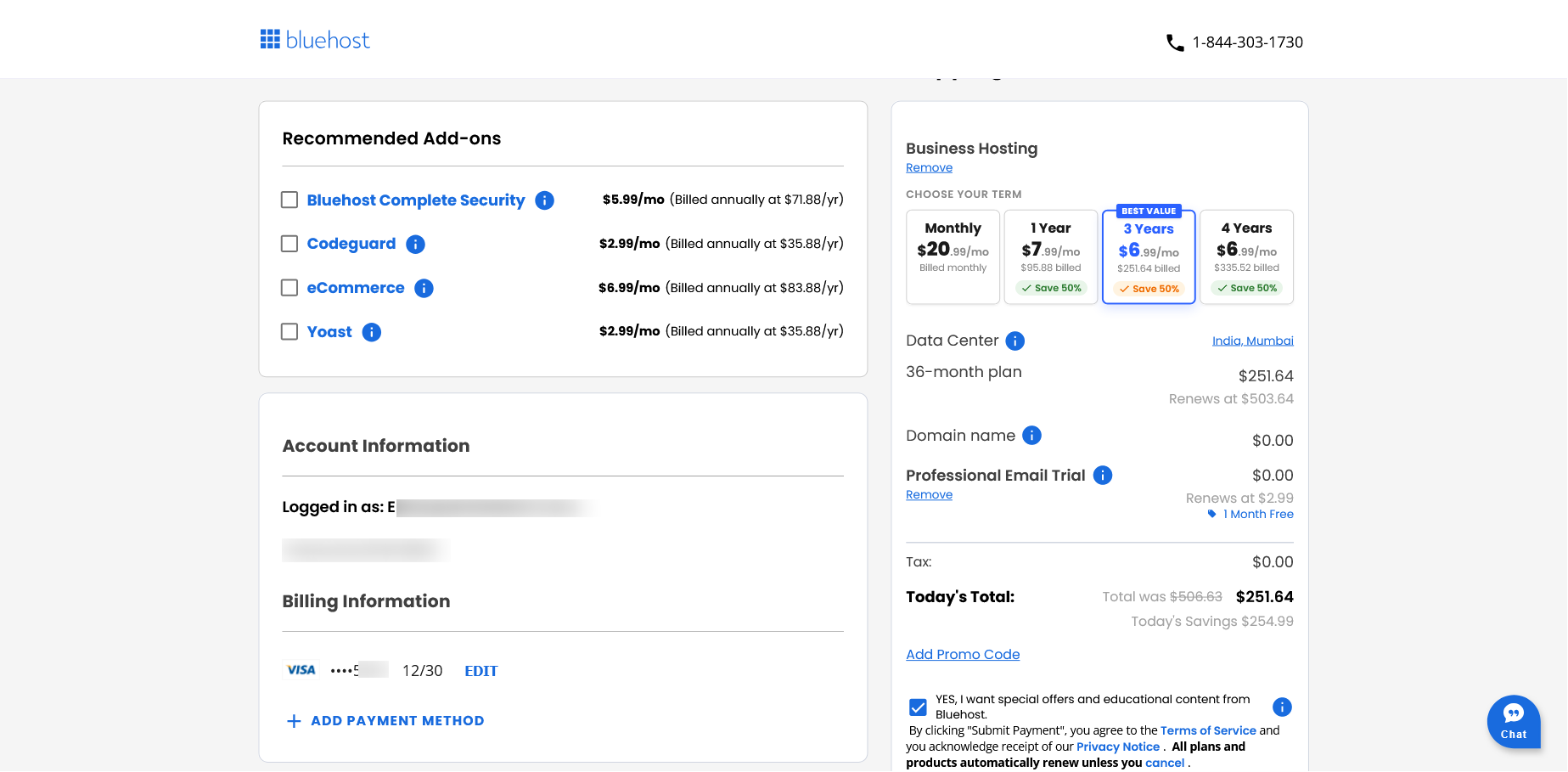Viewport: 1568px width, 772px height.
Task: Click the 36-month plan label
Action: click(x=964, y=372)
